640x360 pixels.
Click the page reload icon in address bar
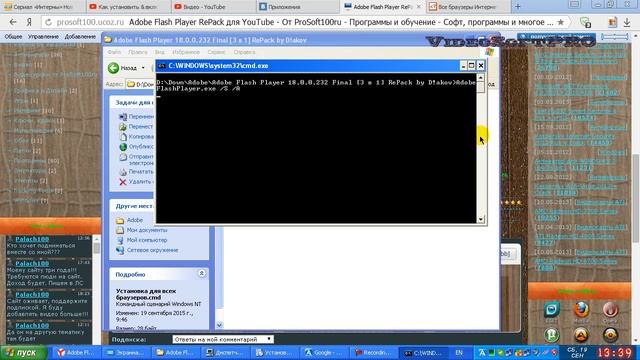[x=48, y=22]
